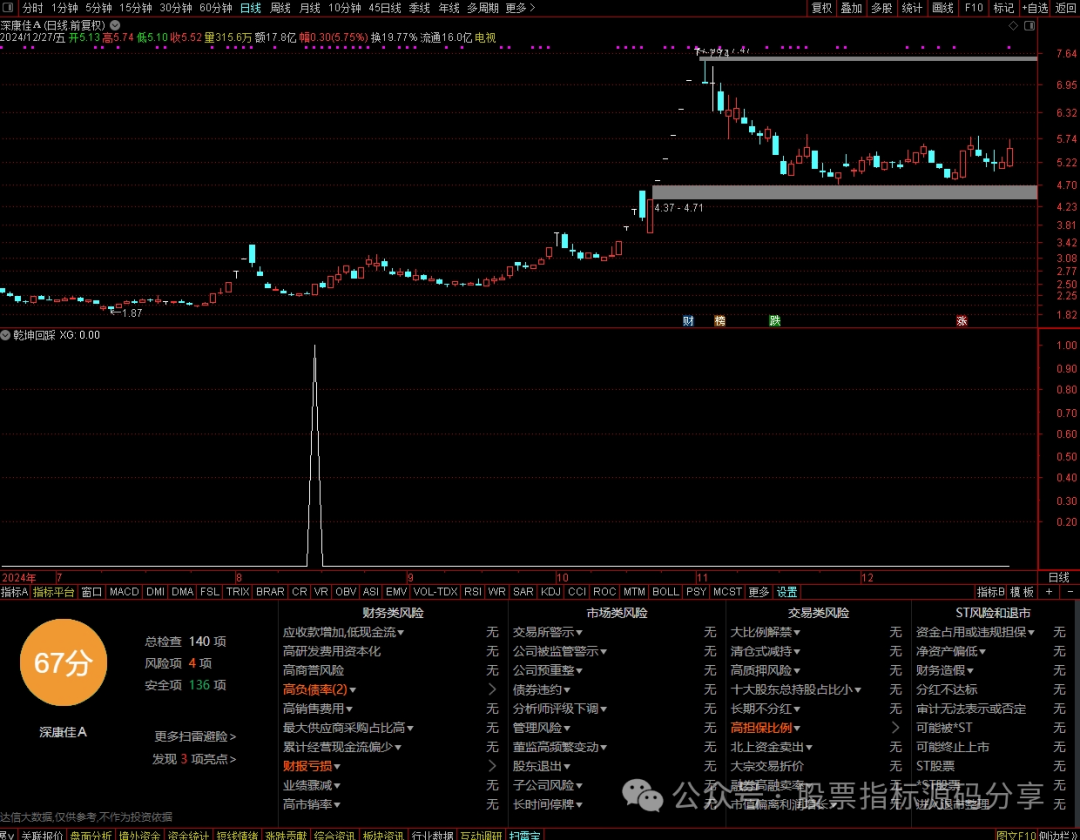Open 更多扫雷避险 link
This screenshot has height=840, width=1080.
click(195, 737)
